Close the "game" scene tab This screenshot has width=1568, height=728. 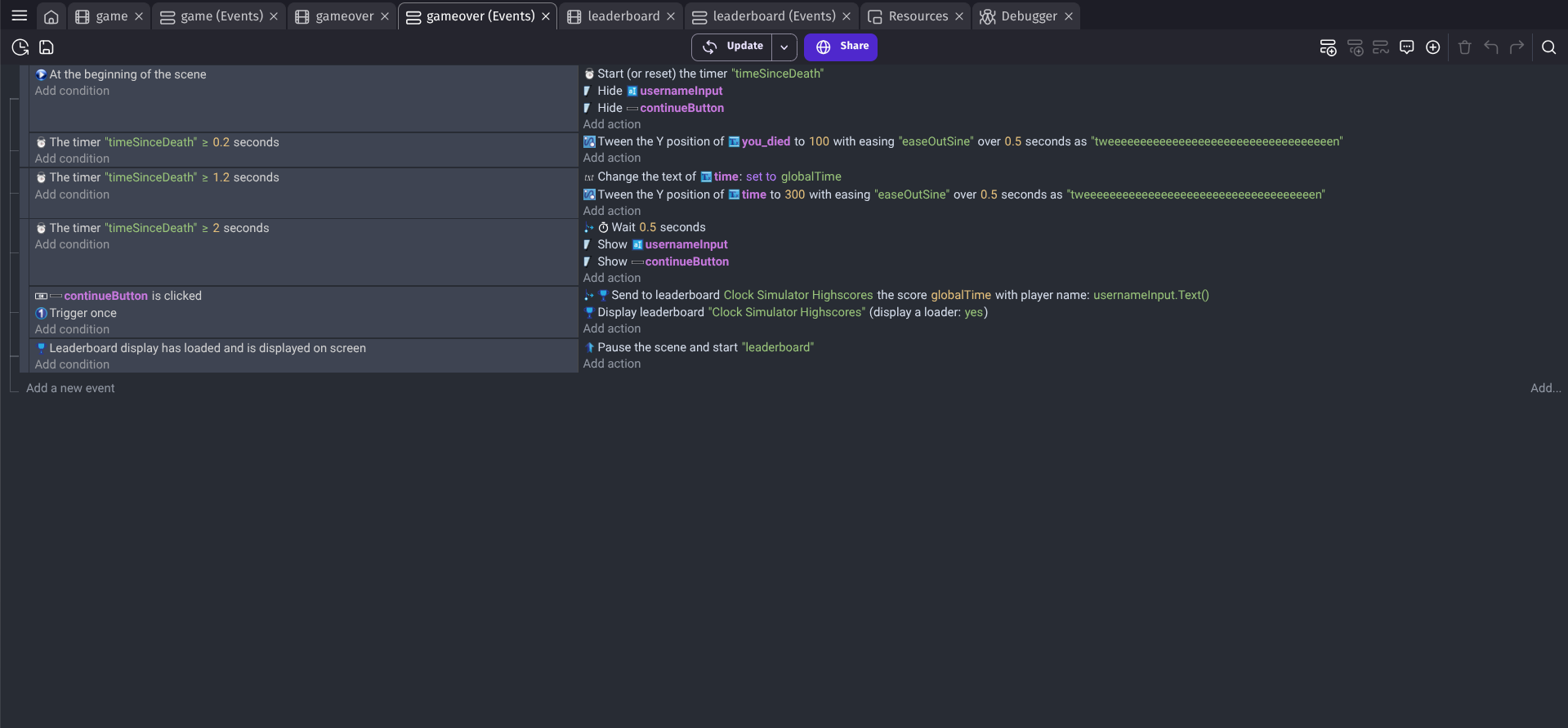[x=139, y=16]
